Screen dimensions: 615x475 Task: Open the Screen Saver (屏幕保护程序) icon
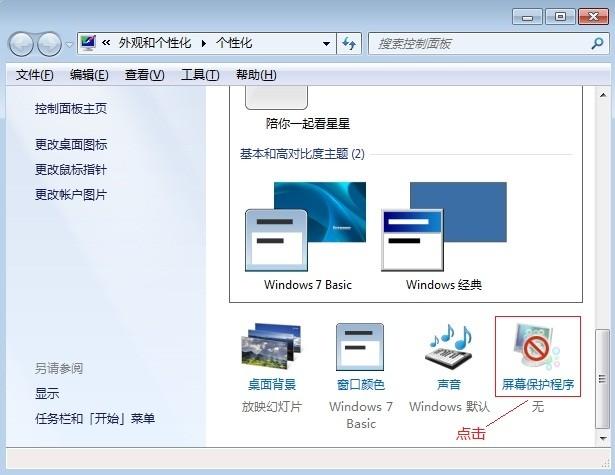coord(537,347)
